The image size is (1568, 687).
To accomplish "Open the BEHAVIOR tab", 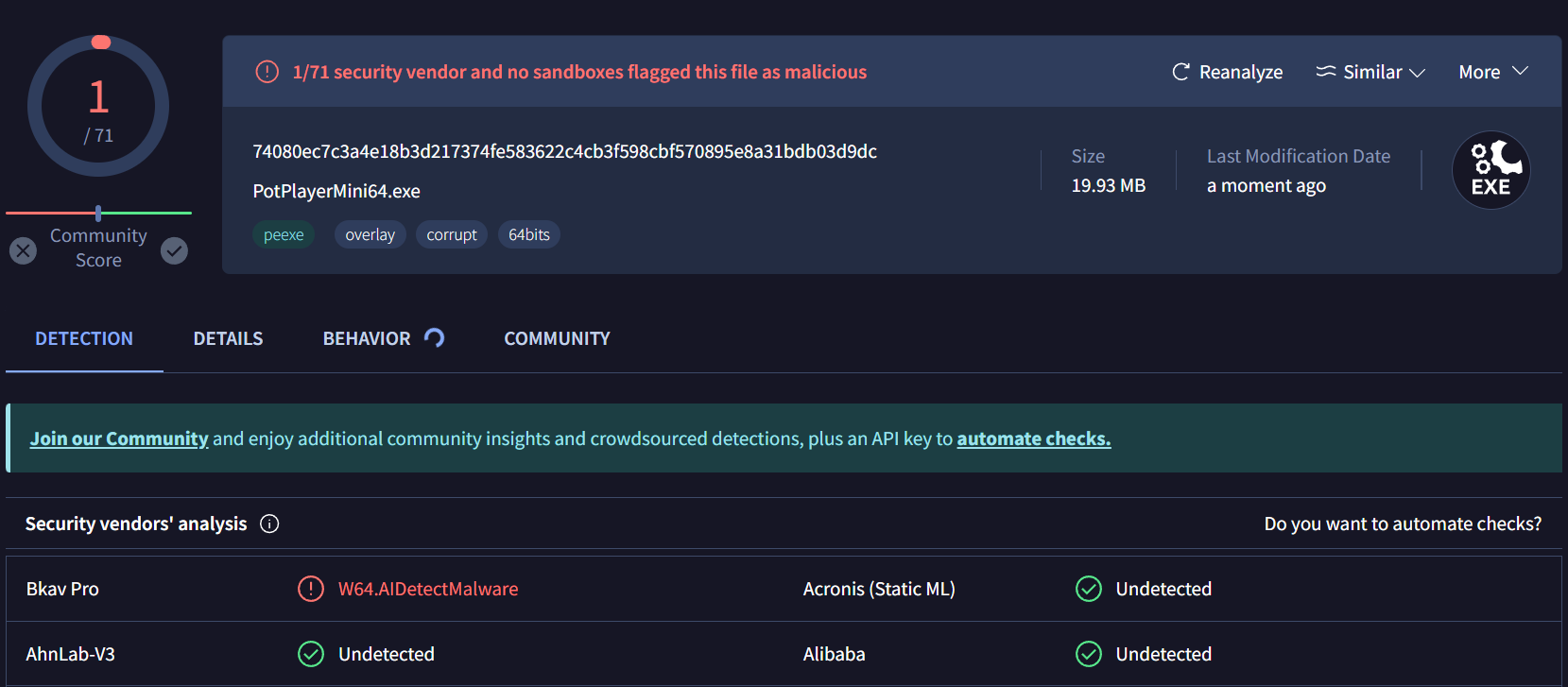I will click(x=367, y=338).
